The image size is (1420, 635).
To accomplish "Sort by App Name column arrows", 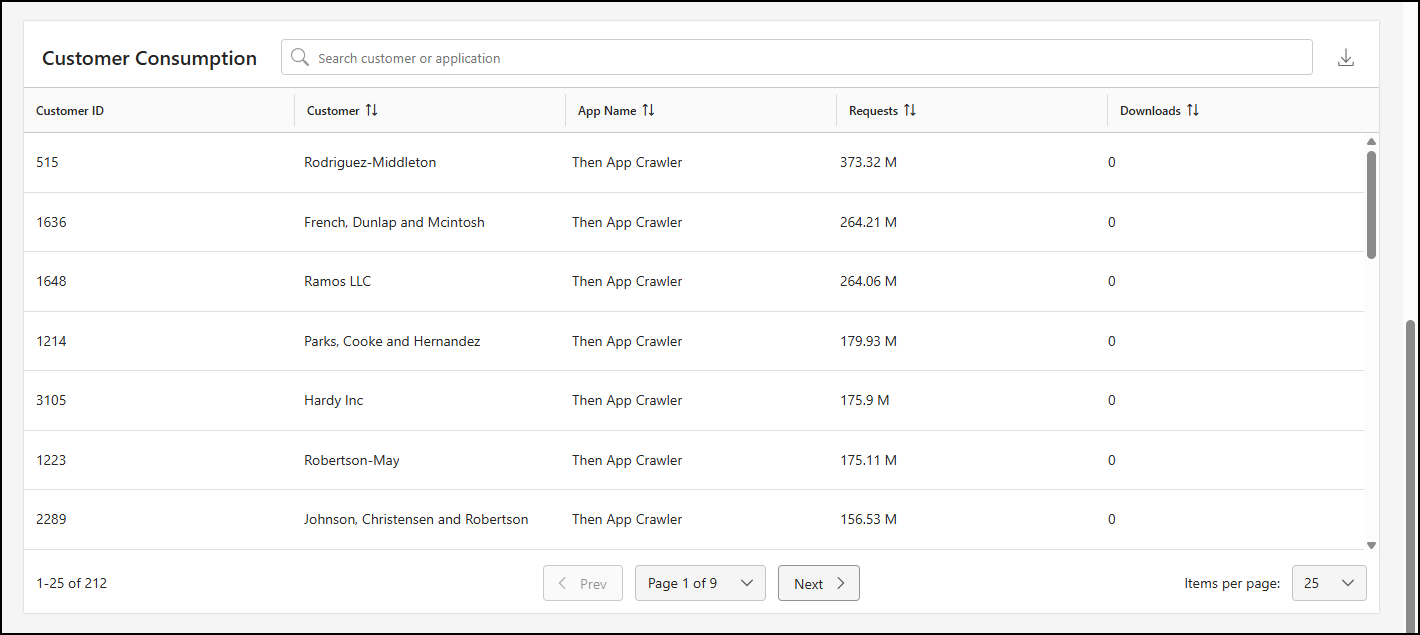I will pos(648,110).
